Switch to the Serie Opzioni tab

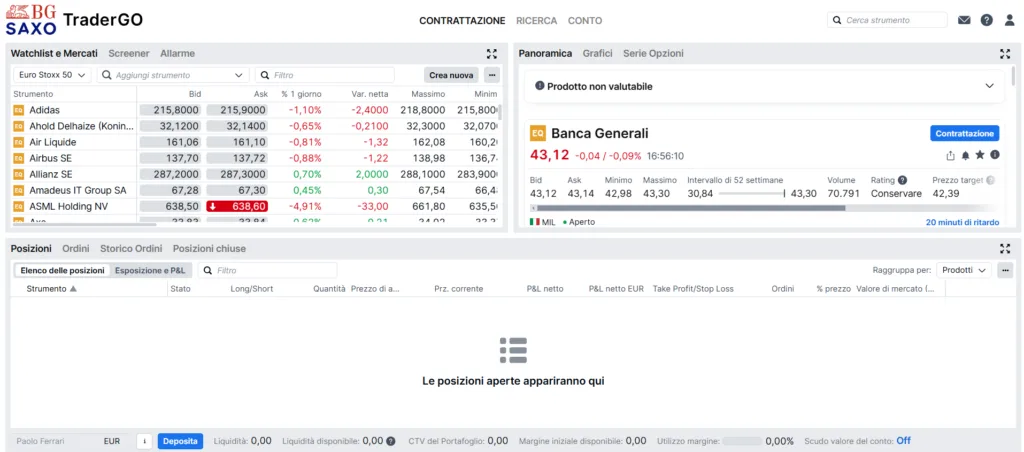(x=653, y=54)
